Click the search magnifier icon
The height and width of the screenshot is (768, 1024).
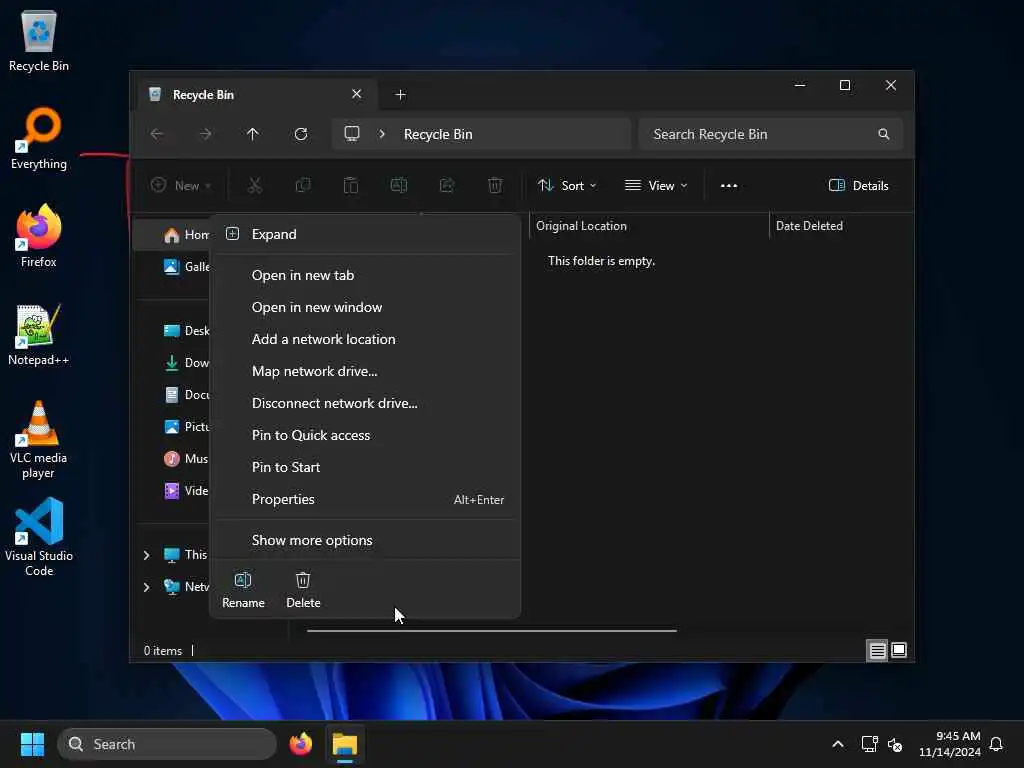(884, 134)
